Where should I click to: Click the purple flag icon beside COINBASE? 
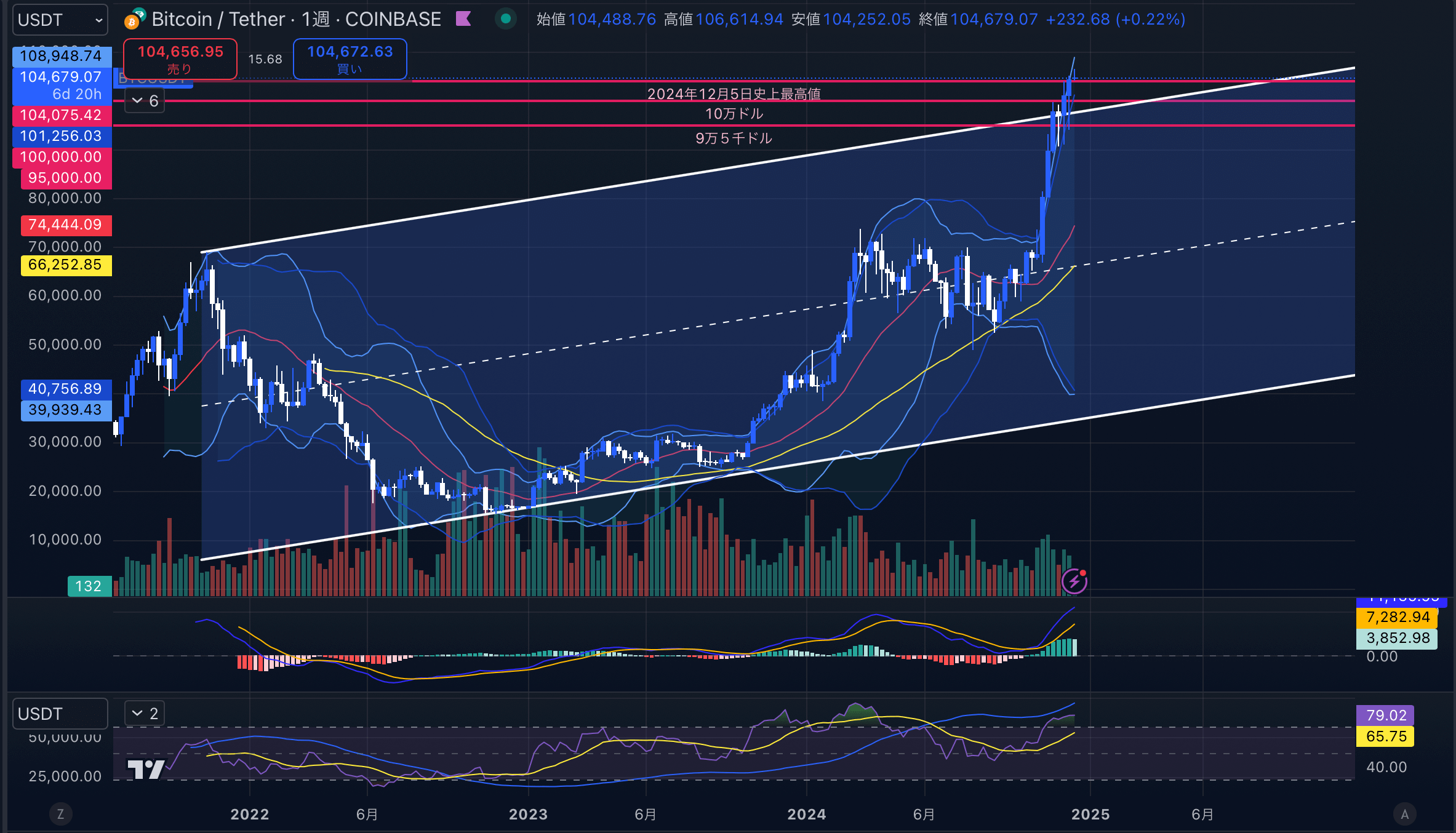(463, 19)
